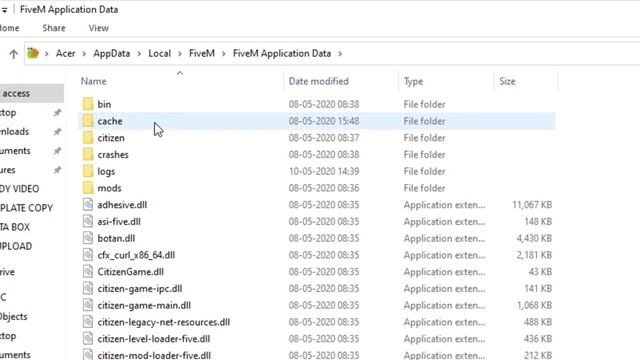Open OneDrive in navigation pane
The width and height of the screenshot is (640, 360).
pyautogui.click(x=7, y=272)
